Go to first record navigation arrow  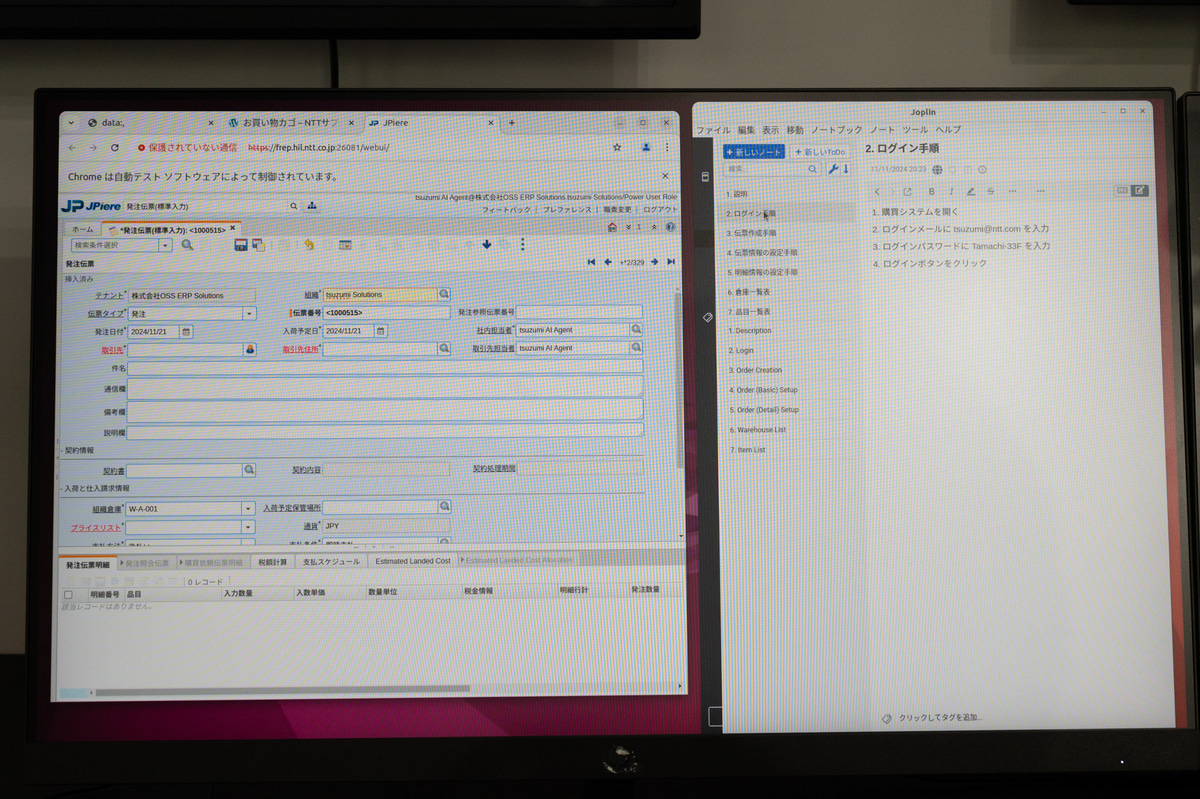click(x=592, y=262)
